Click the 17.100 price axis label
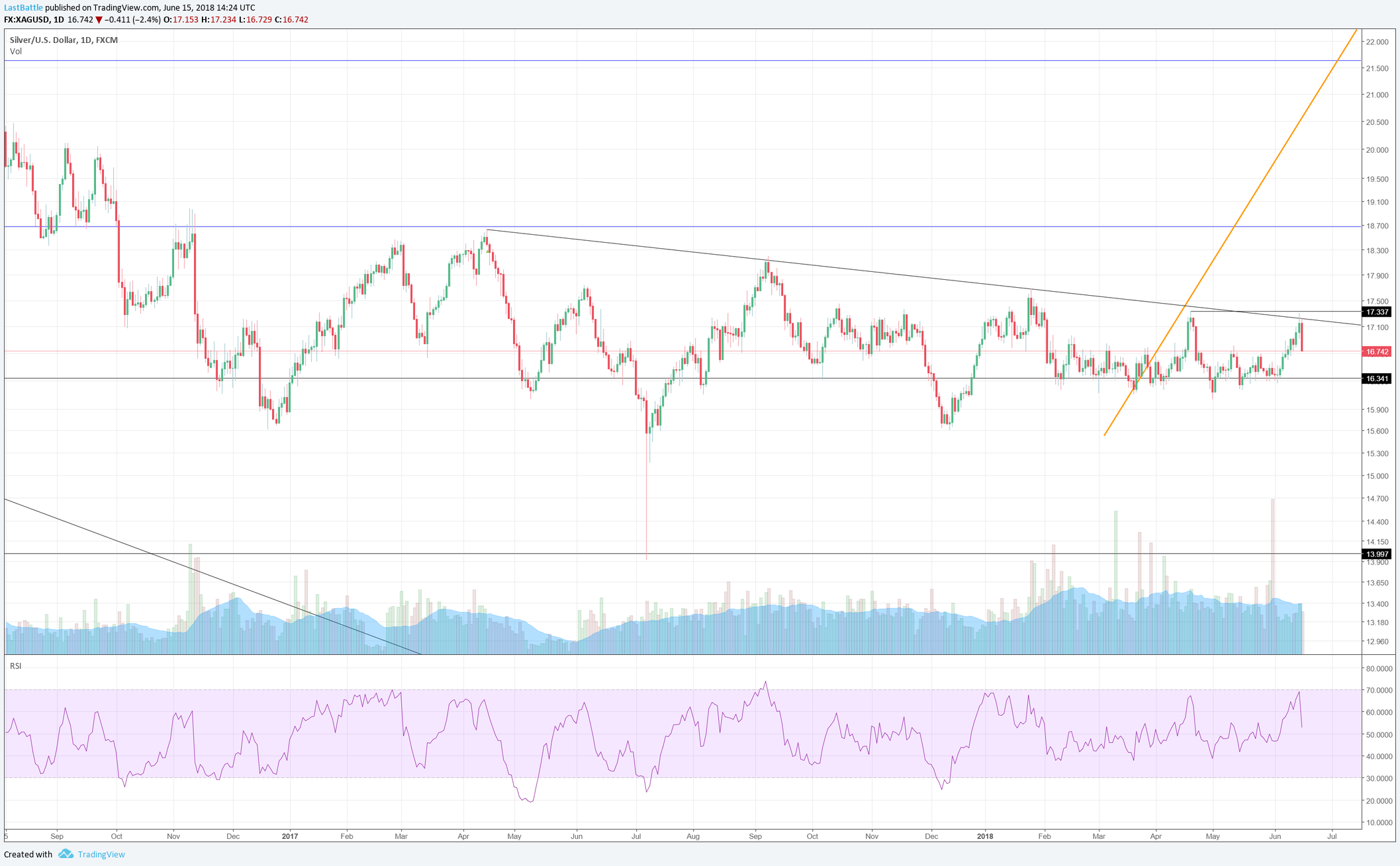Screen dimensions: 1400x866 1377,327
